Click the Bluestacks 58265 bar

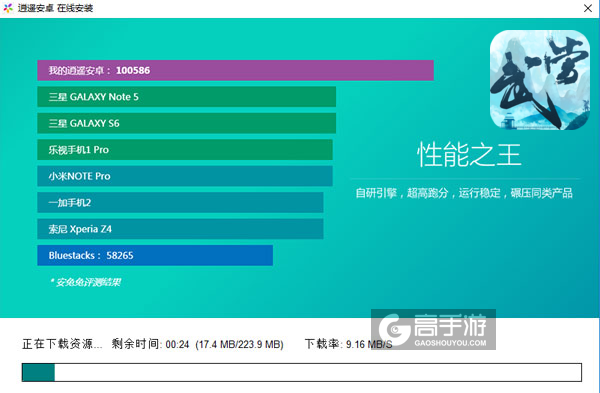[155, 255]
